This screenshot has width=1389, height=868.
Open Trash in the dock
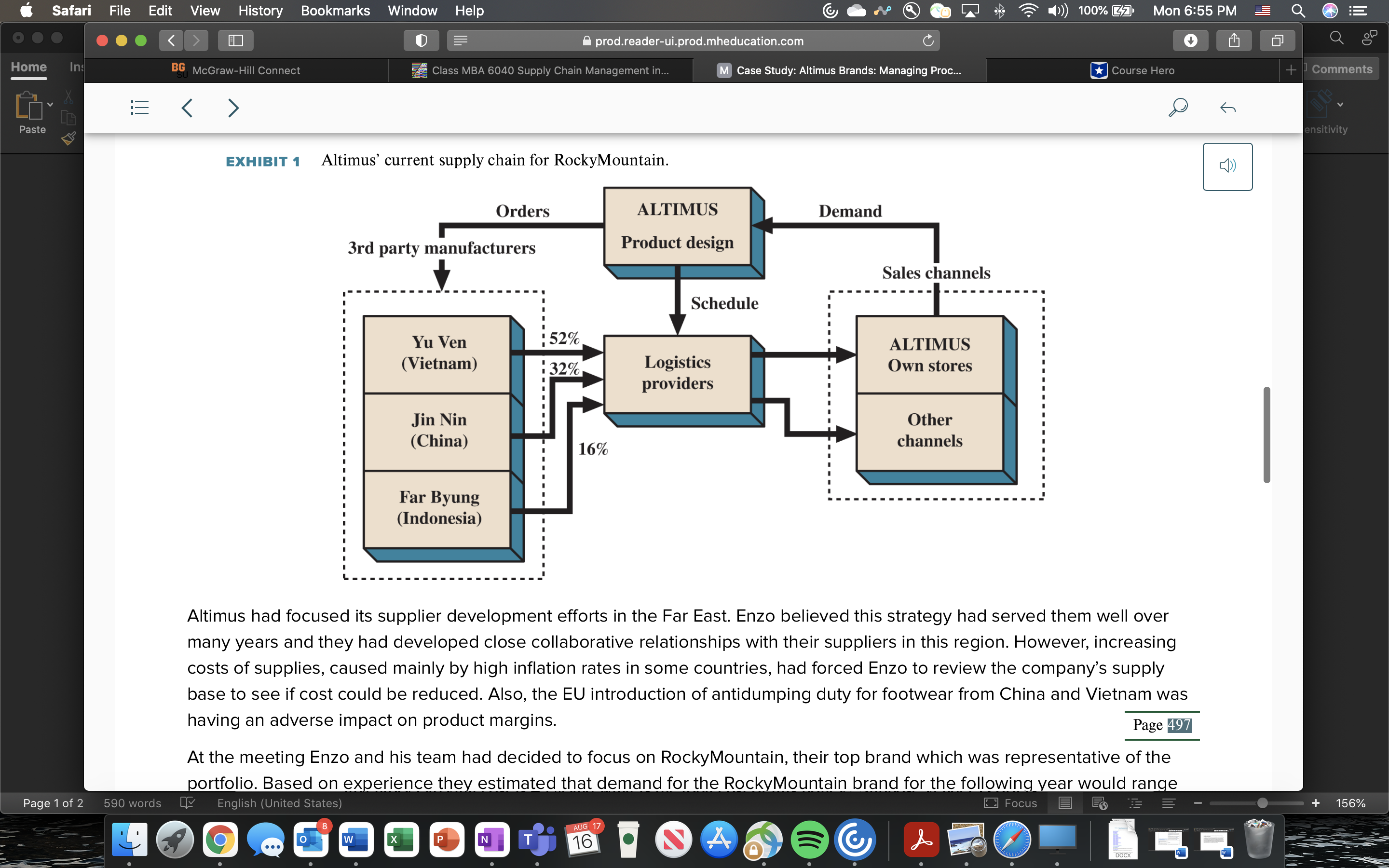1258,839
